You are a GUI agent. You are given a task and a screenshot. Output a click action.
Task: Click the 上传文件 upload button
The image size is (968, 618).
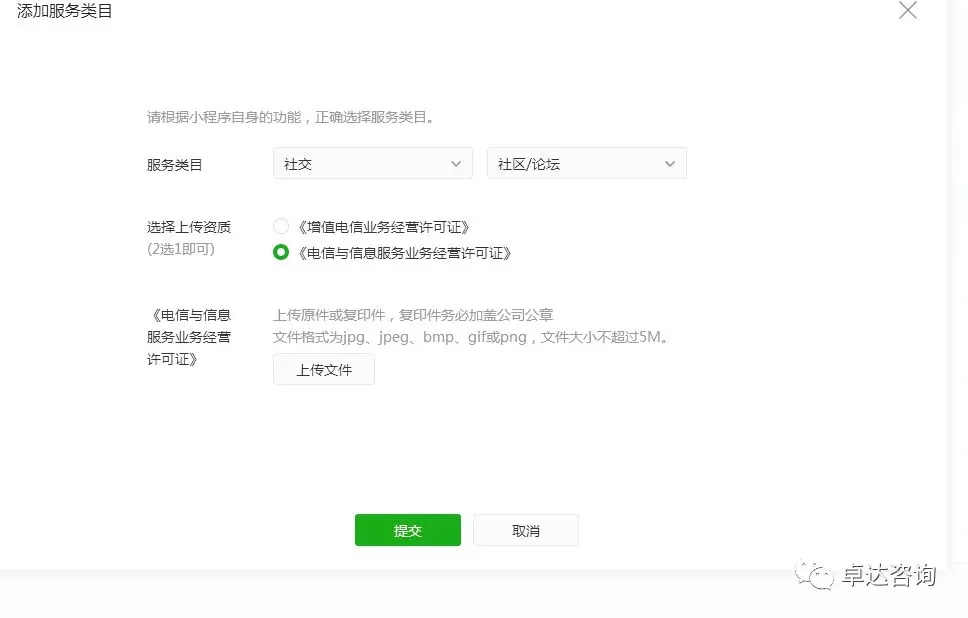pyautogui.click(x=323, y=369)
